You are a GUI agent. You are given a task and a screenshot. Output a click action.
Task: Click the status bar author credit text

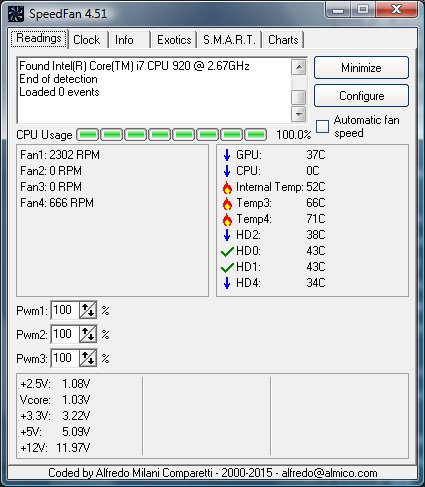pos(213,473)
